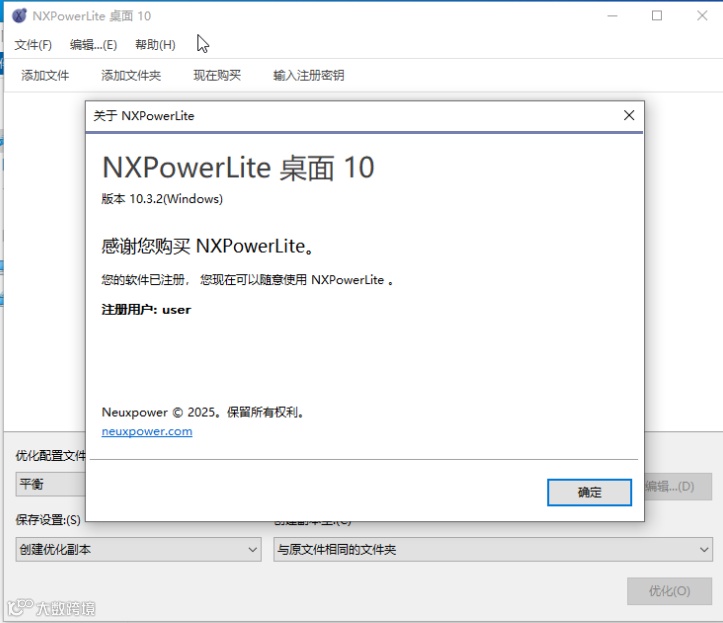723x623 pixels.
Task: Click the version text 版本 10.3.2(Windows)
Action: click(162, 199)
